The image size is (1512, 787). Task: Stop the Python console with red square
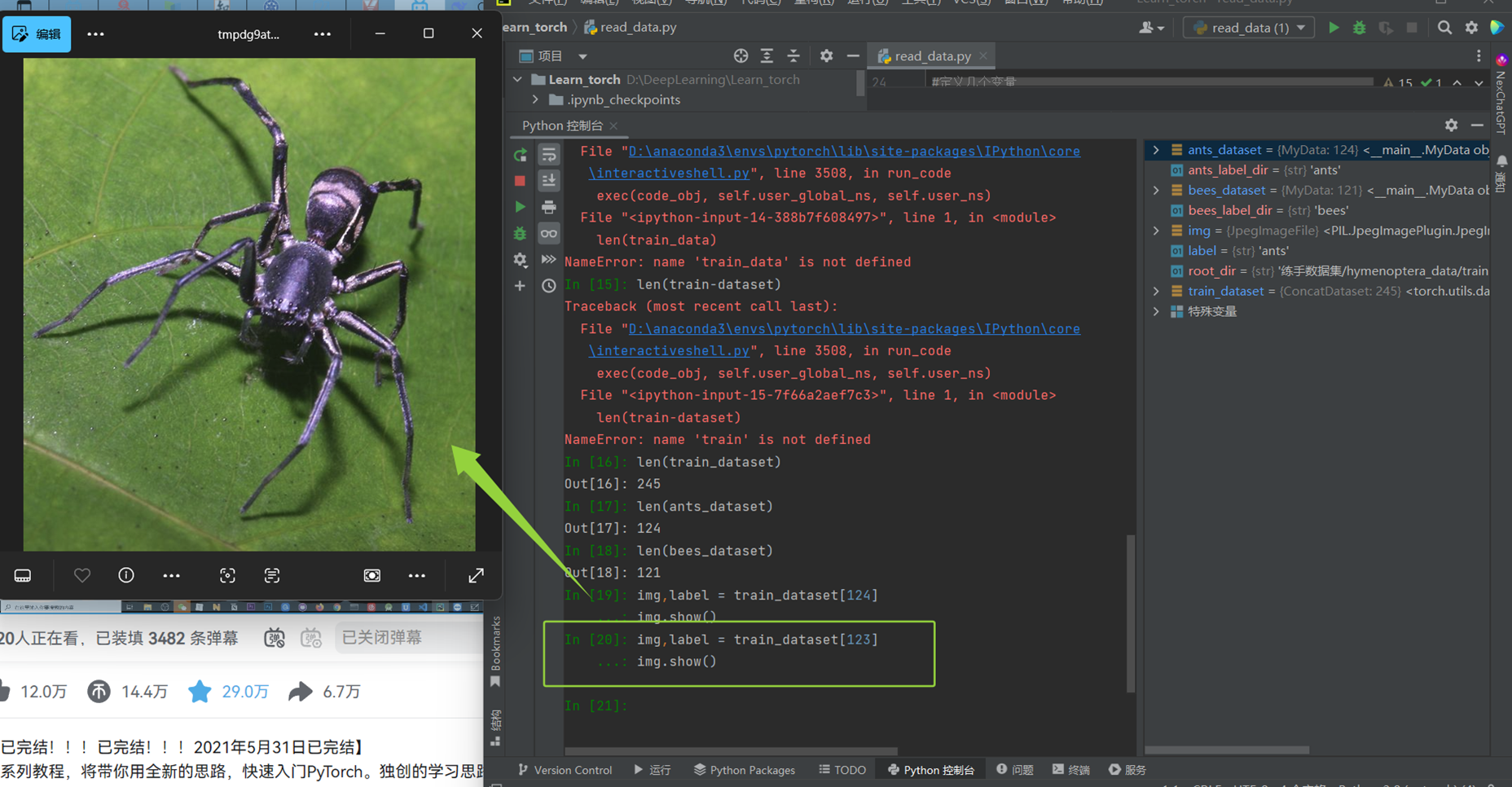520,181
